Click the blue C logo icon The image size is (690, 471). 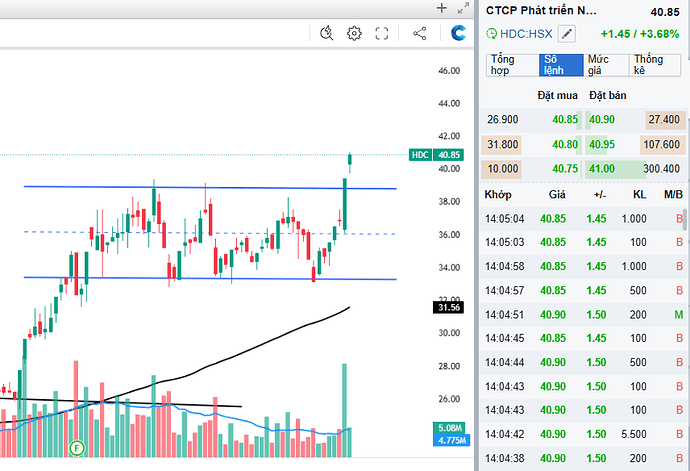pyautogui.click(x=458, y=33)
